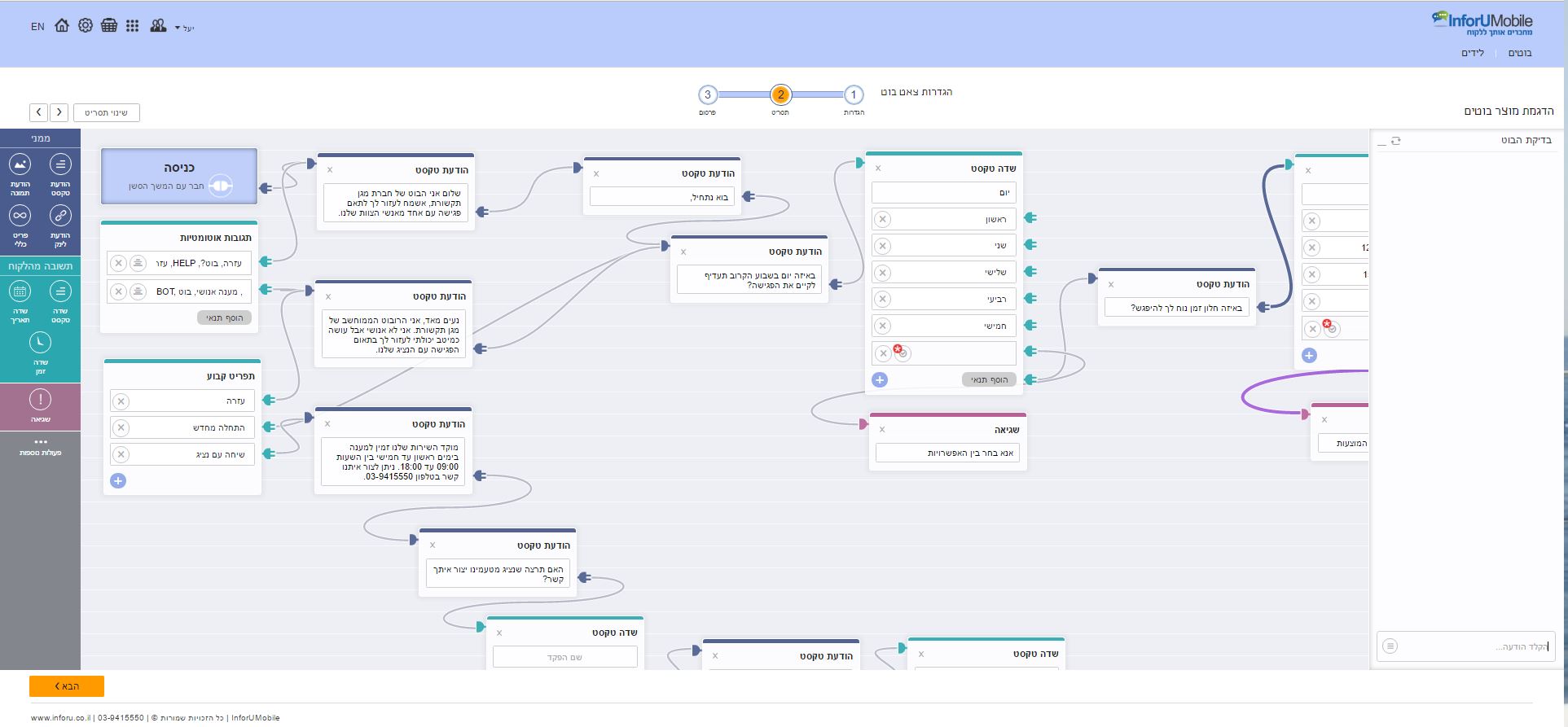Image resolution: width=1568 pixels, height=727 pixels.
Task: Click הוסף תנאי in auto-responses block
Action: coord(224,318)
